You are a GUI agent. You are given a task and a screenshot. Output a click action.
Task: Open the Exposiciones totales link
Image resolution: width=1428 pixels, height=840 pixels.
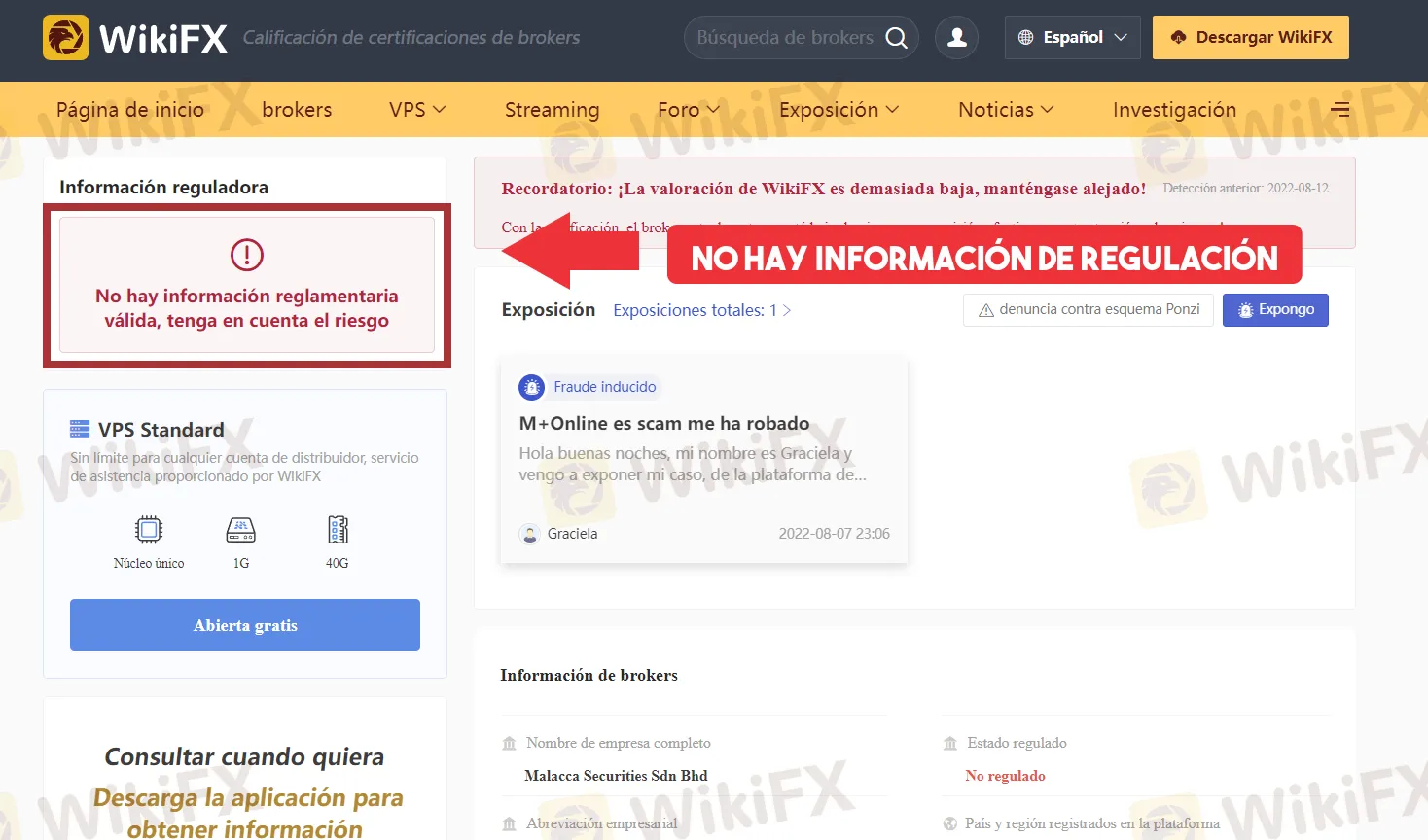coord(701,310)
